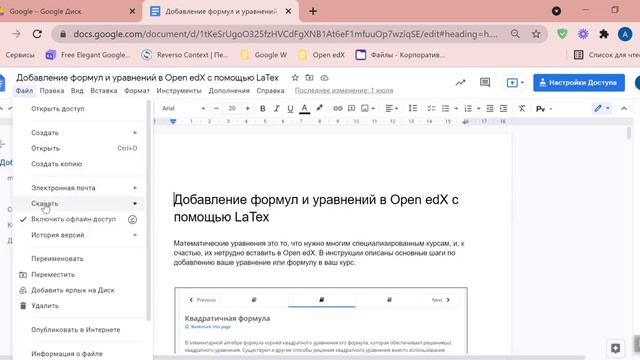Select Открыть Ctrl+O menu entry
This screenshot has width=640, height=360.
tap(80, 148)
